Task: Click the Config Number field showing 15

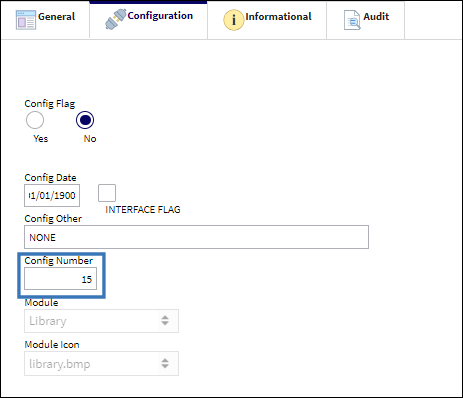Action: (60, 279)
